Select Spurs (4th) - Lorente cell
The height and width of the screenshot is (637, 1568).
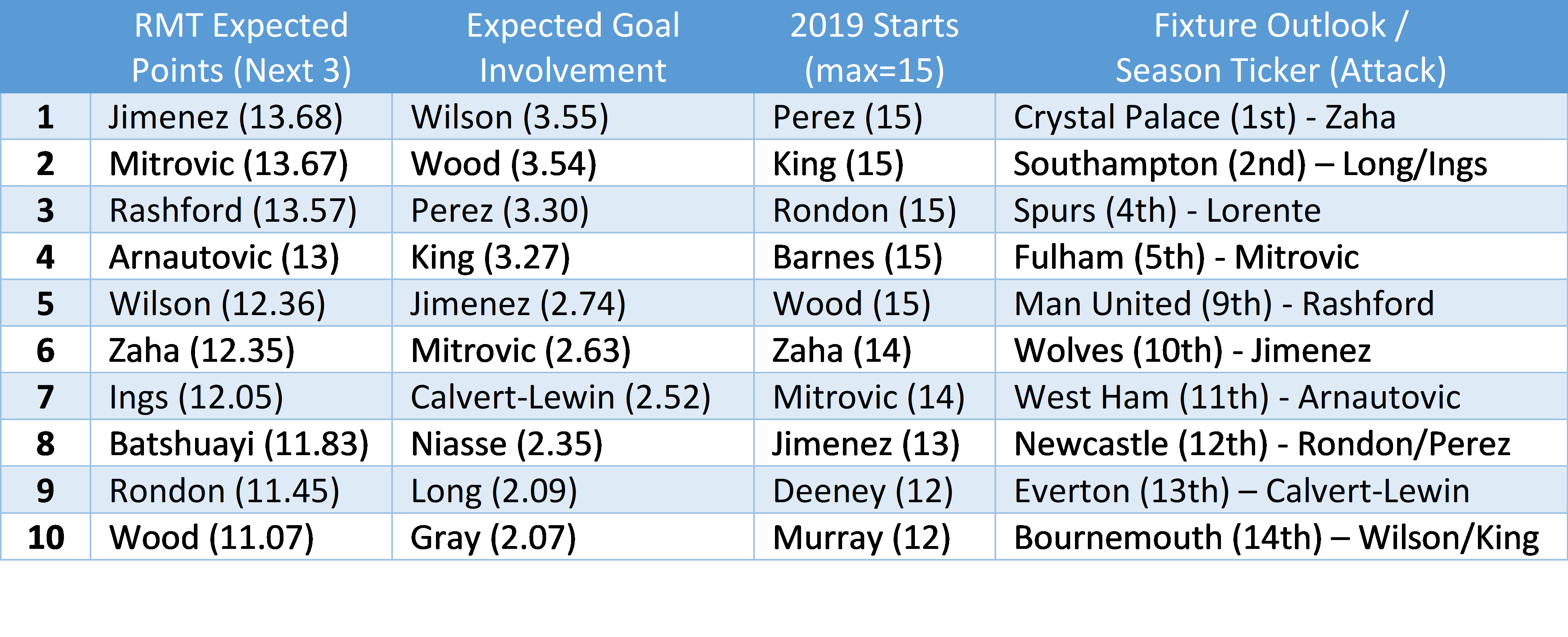click(x=1167, y=211)
